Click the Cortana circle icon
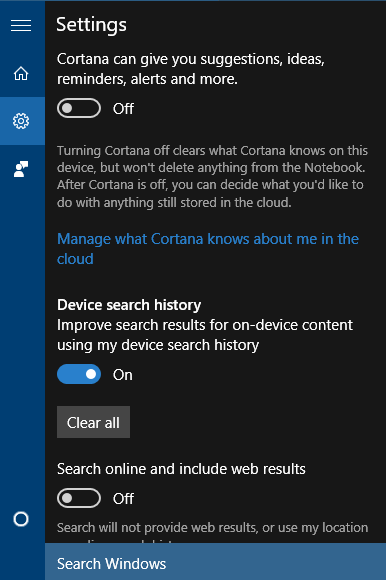 click(x=21, y=519)
